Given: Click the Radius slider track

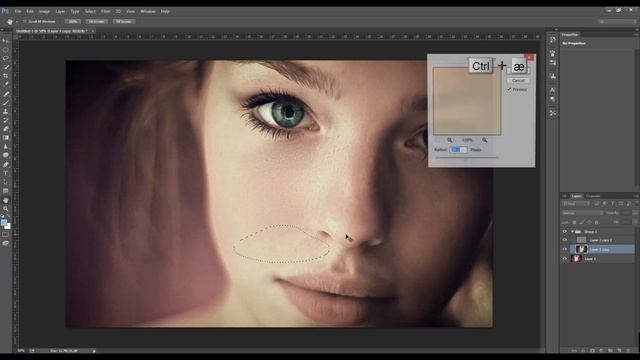Looking at the screenshot, I should tap(467, 157).
